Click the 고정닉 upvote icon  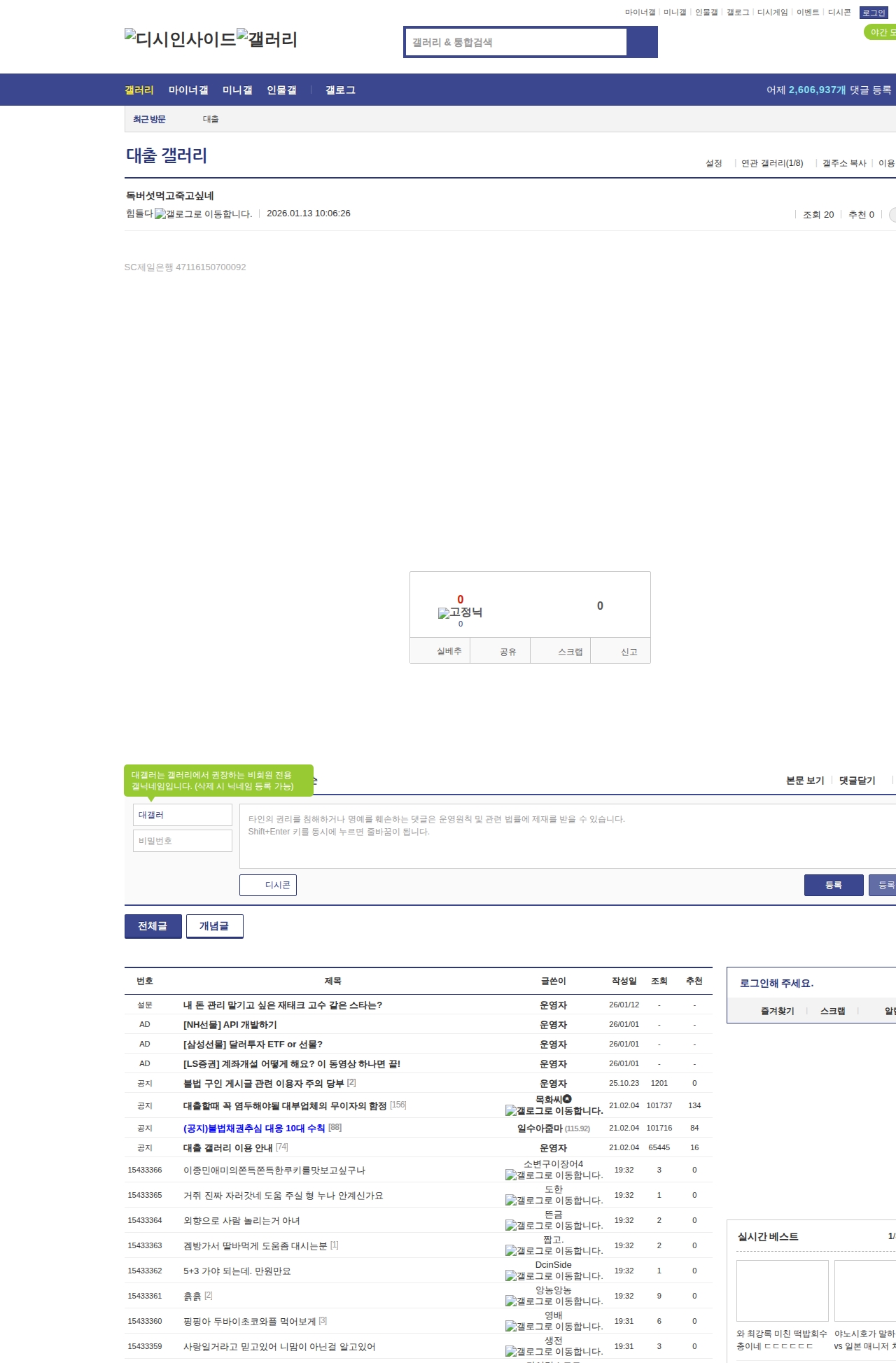coord(460,613)
